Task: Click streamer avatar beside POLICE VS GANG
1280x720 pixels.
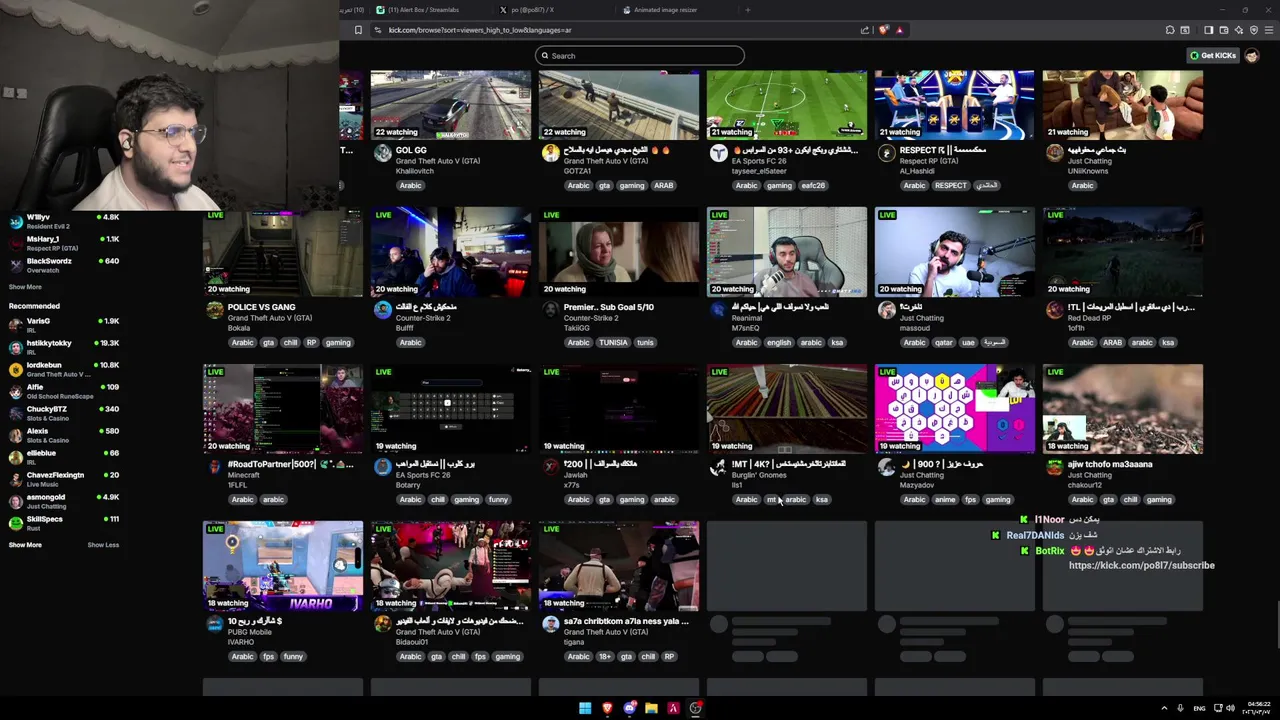Action: (x=215, y=310)
